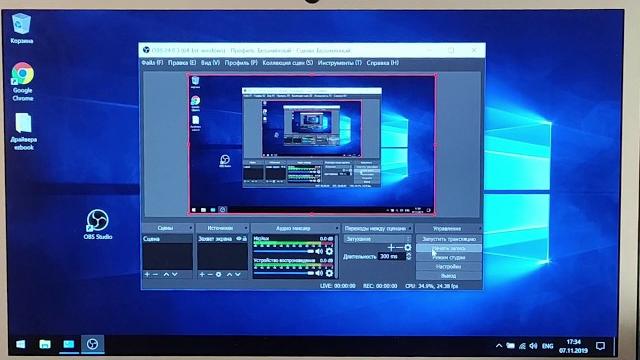The width and height of the screenshot is (640, 360).
Task: Add a transition with the plus icon
Action: [x=391, y=247]
